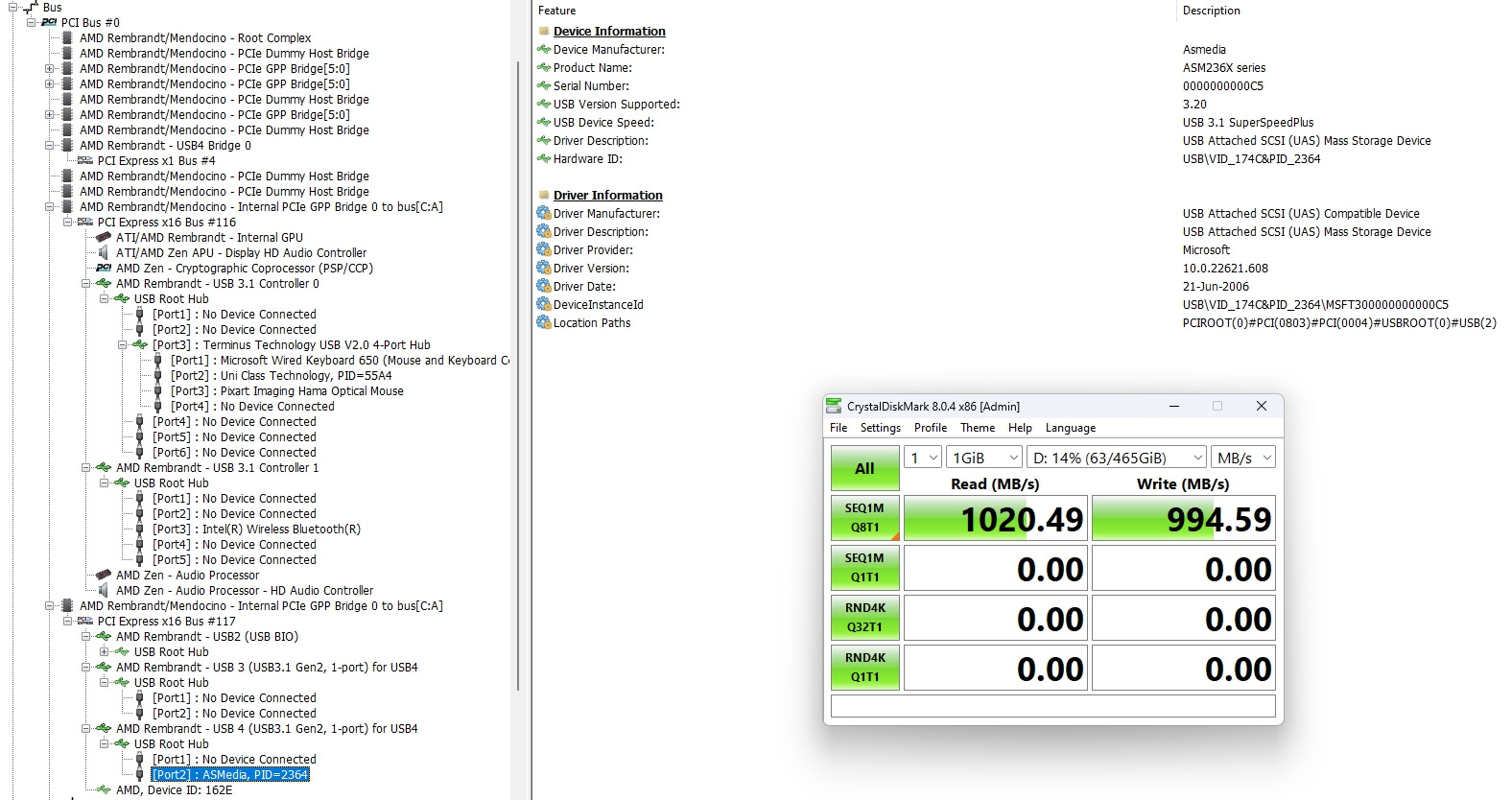Open the Help menu in CrystalDiskMark
The height and width of the screenshot is (800, 1512).
1020,428
